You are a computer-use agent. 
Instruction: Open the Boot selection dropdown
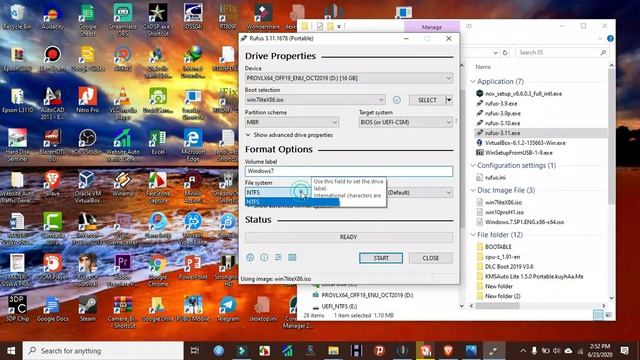coord(315,100)
